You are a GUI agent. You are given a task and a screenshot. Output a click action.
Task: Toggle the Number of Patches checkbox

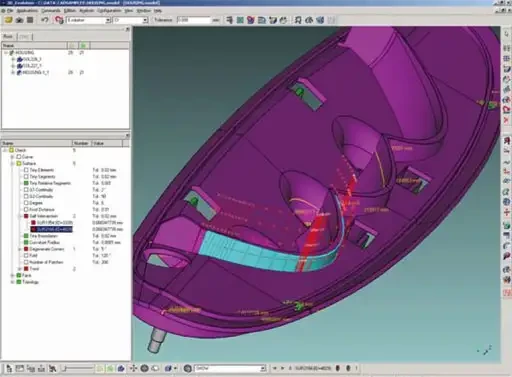pos(26,262)
